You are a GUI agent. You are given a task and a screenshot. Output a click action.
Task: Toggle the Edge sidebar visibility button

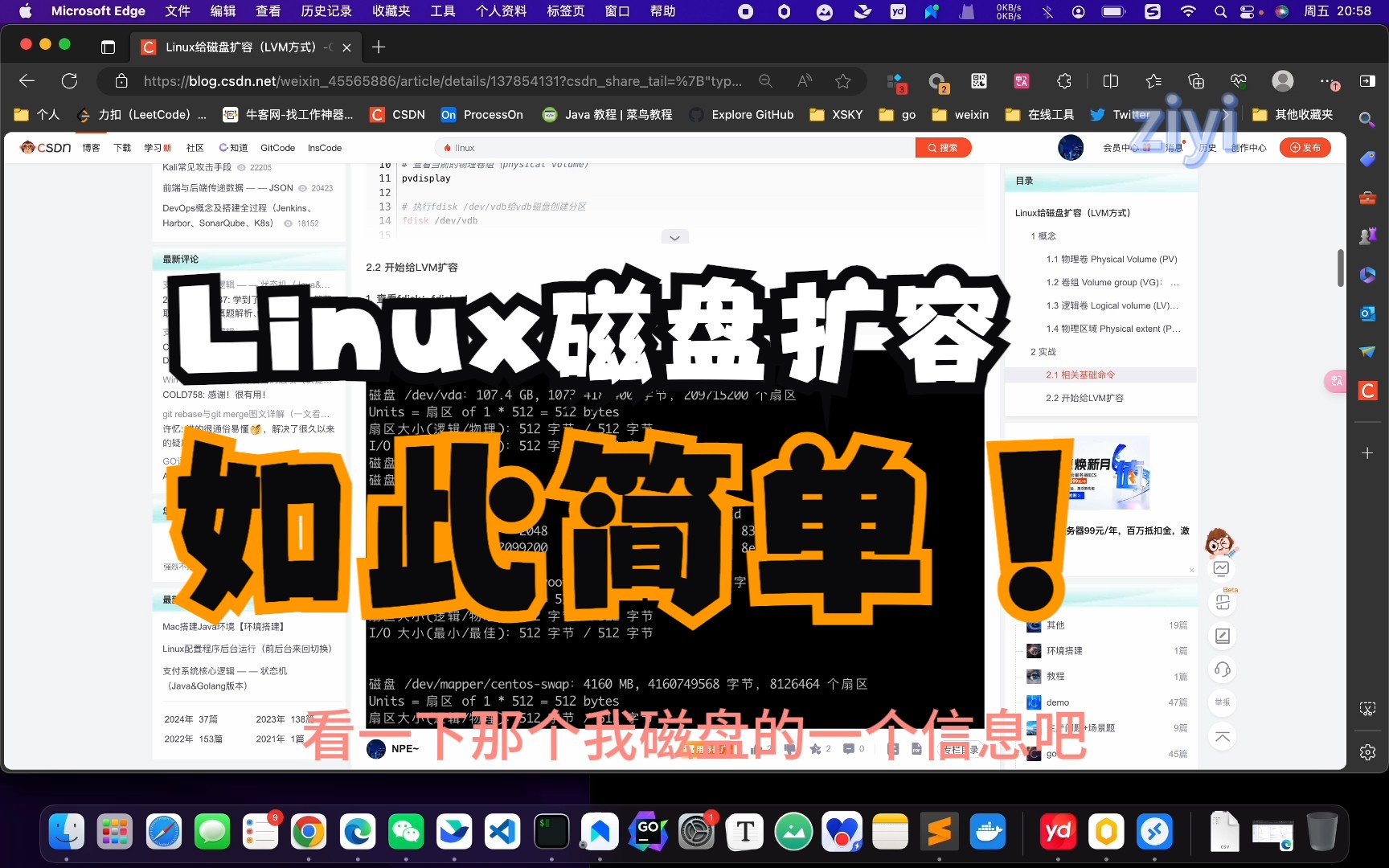(x=1367, y=81)
